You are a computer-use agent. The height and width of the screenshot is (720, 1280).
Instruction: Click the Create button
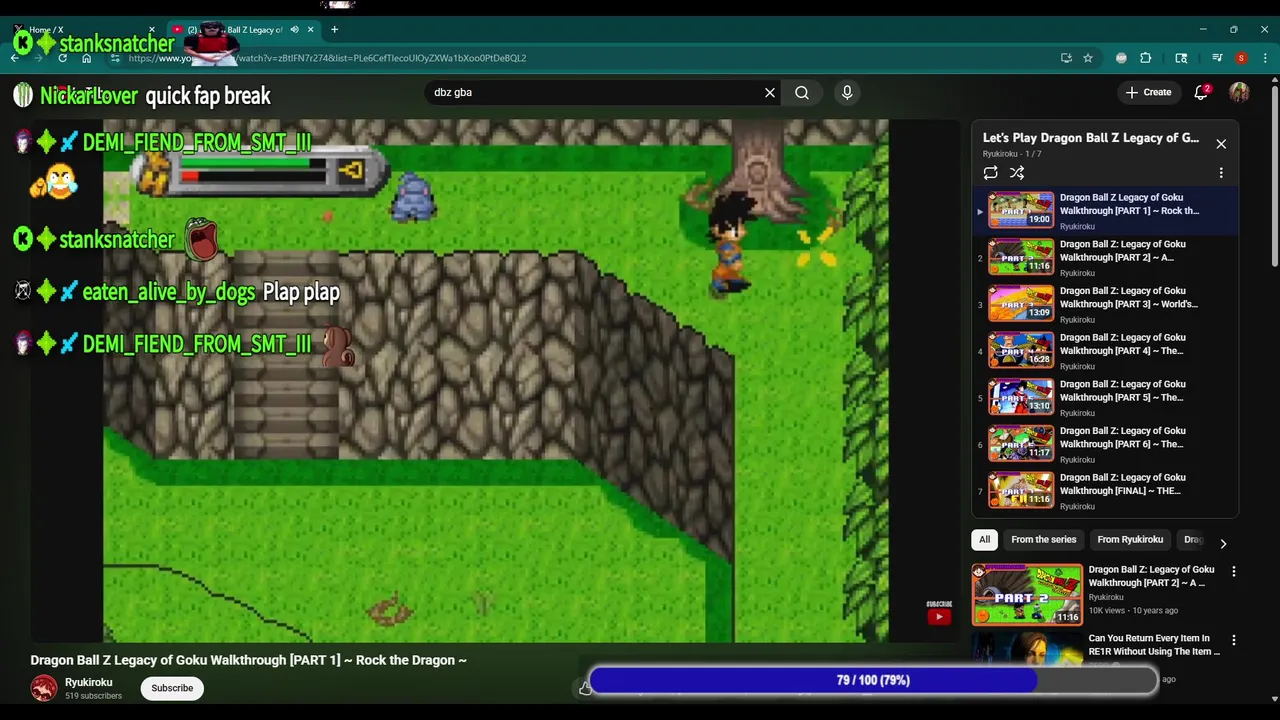click(1148, 92)
